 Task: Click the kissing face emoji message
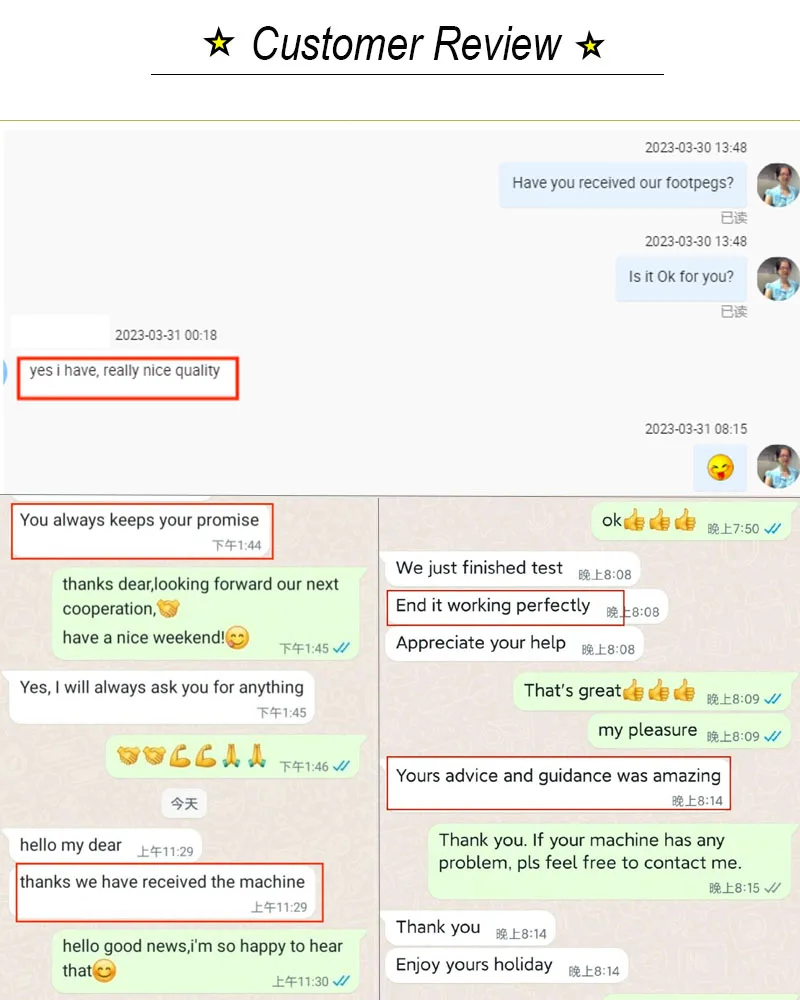pos(720,467)
